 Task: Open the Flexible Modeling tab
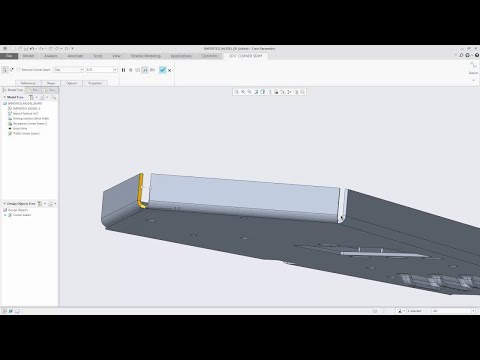pyautogui.click(x=146, y=56)
